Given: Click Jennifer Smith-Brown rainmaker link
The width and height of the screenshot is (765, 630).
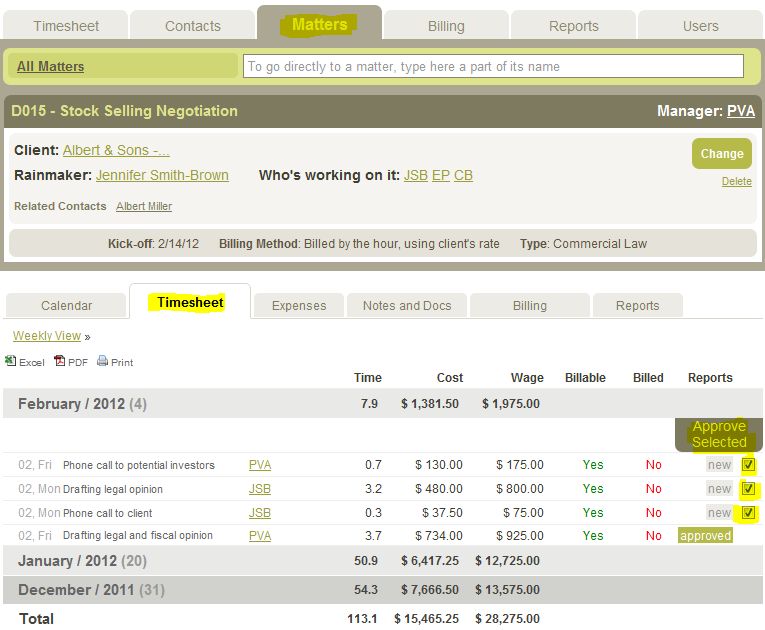Looking at the screenshot, I should pyautogui.click(x=162, y=175).
